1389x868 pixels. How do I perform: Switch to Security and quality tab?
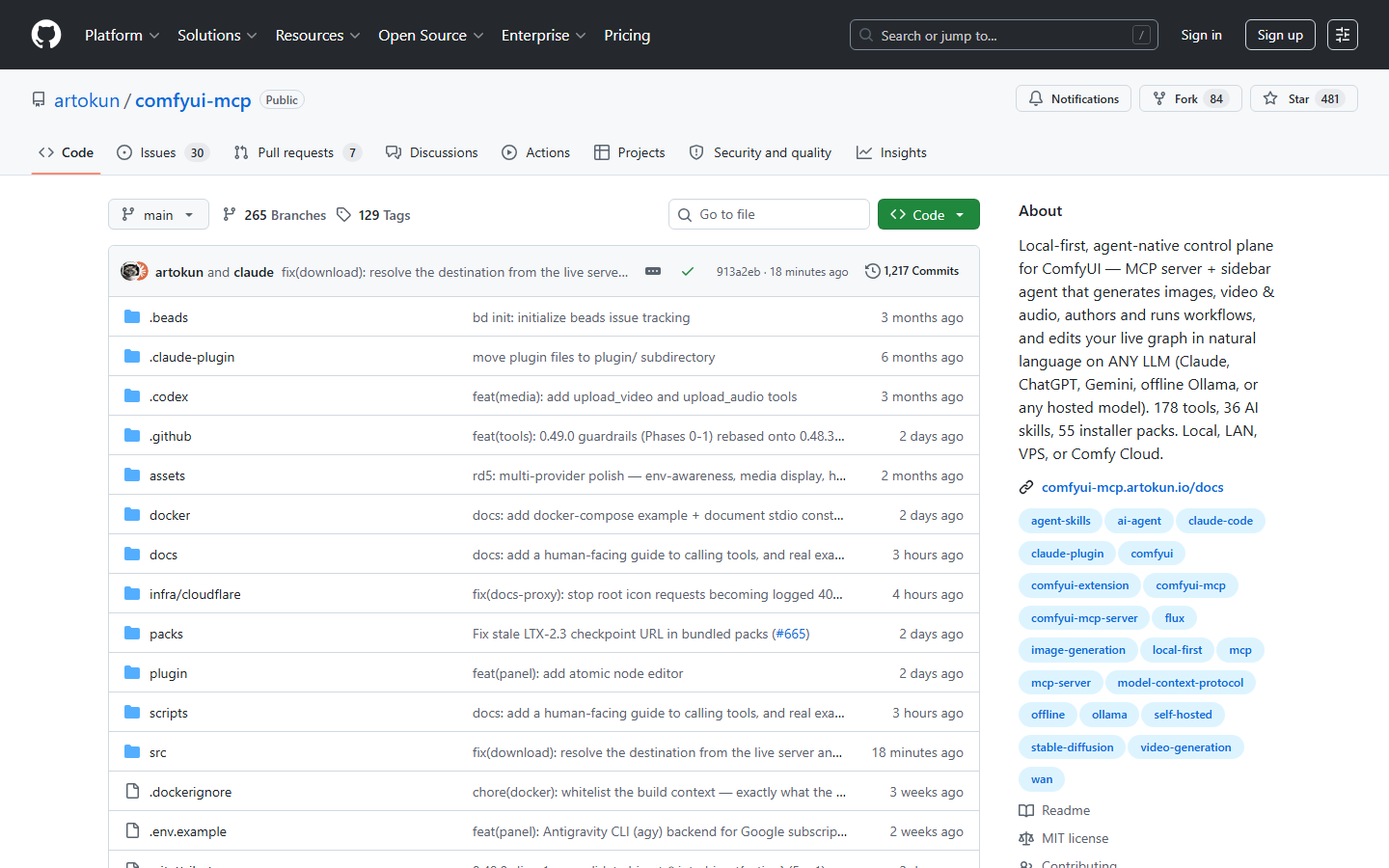pyautogui.click(x=760, y=152)
